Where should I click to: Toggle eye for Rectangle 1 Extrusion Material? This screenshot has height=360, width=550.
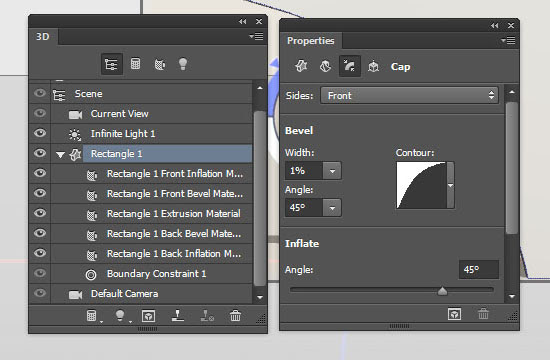click(40, 213)
